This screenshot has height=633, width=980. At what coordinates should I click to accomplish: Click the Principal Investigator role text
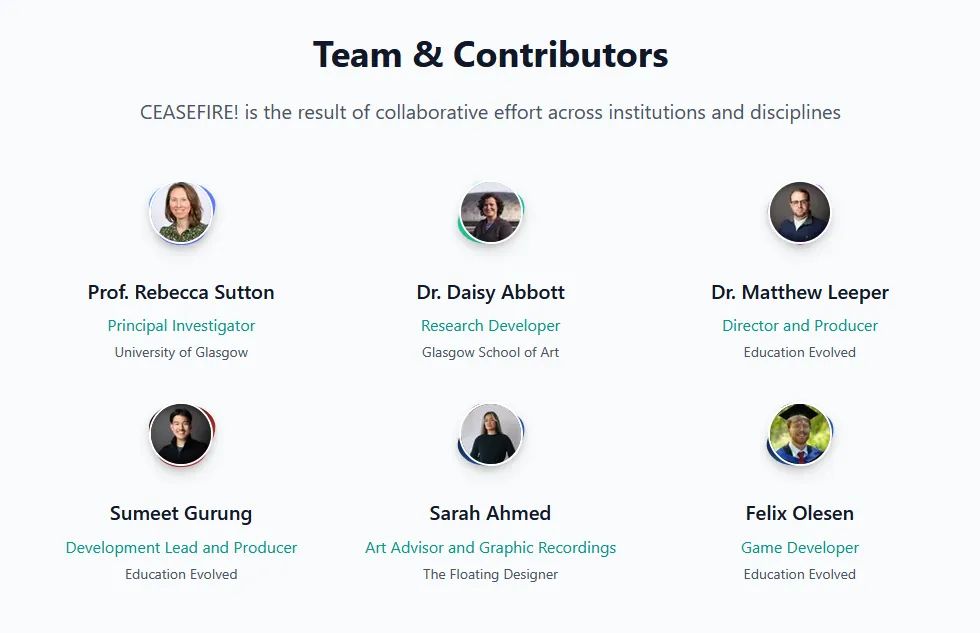181,326
